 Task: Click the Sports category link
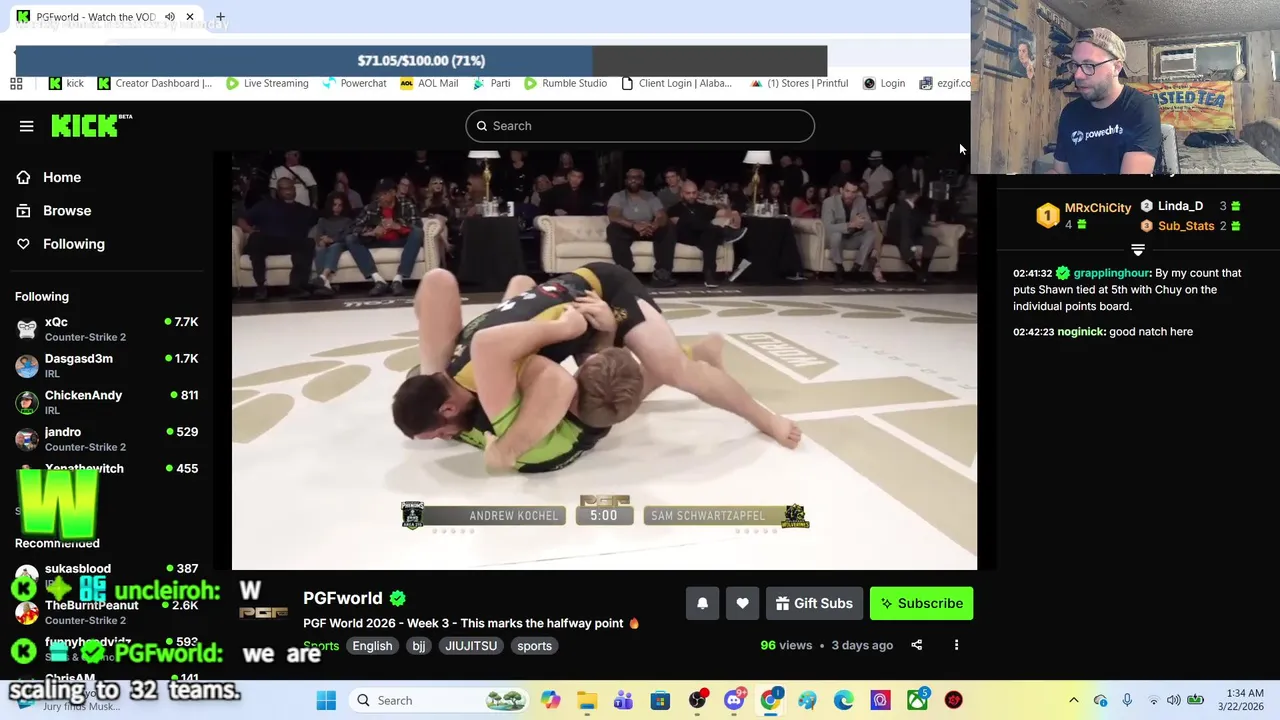pyautogui.click(x=321, y=646)
